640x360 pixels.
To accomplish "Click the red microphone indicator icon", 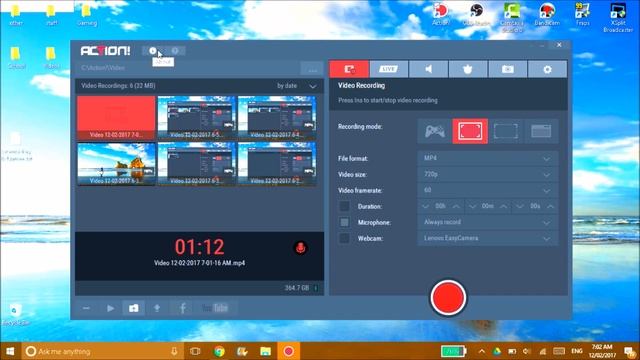I will (x=300, y=248).
